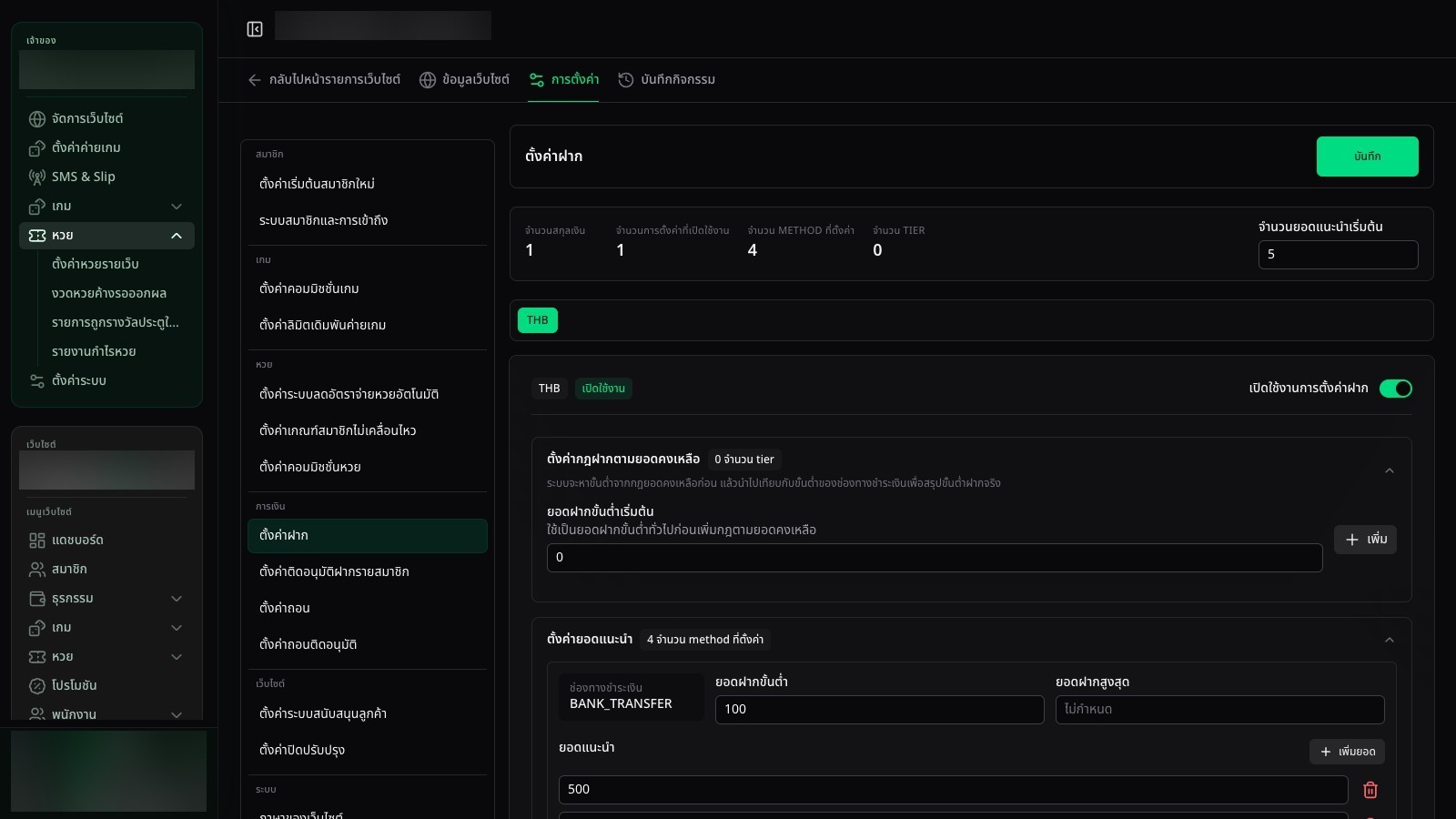This screenshot has height=819, width=1456.
Task: Click the ยอดฝากสูงสุด input field
Action: click(x=1219, y=710)
